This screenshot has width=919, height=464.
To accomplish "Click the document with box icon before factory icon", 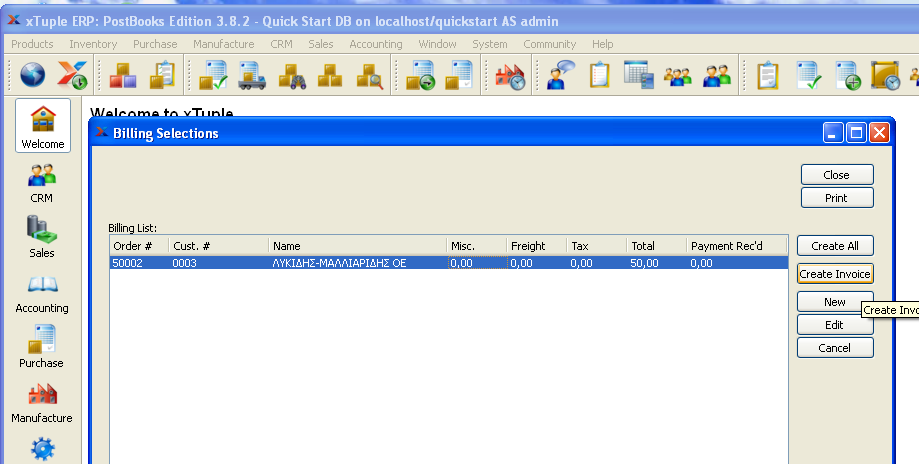I will 459,75.
